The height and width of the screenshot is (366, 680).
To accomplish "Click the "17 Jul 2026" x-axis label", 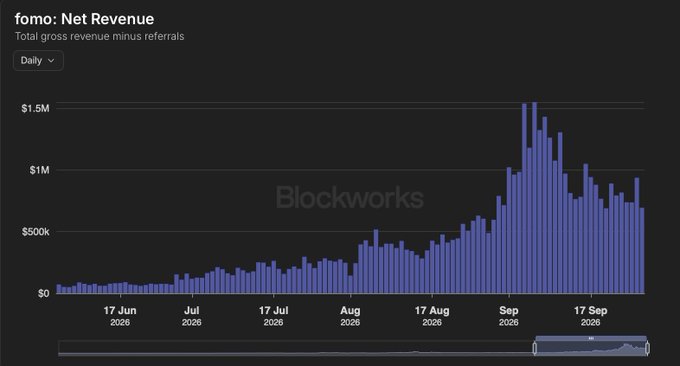I will click(274, 316).
